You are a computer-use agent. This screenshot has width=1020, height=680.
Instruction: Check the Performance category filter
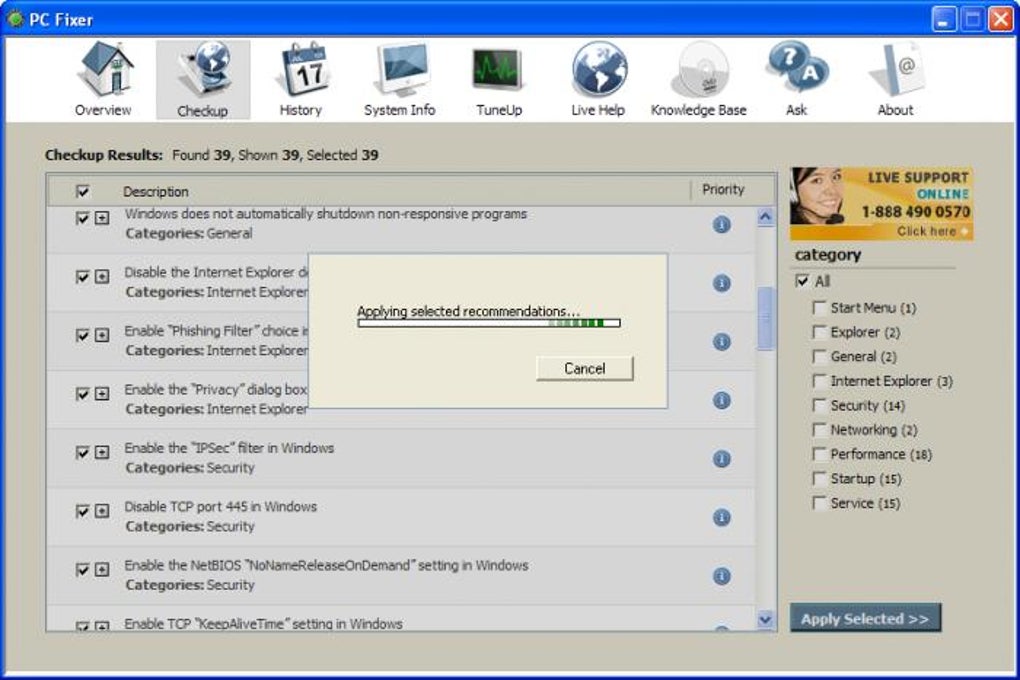coord(820,454)
